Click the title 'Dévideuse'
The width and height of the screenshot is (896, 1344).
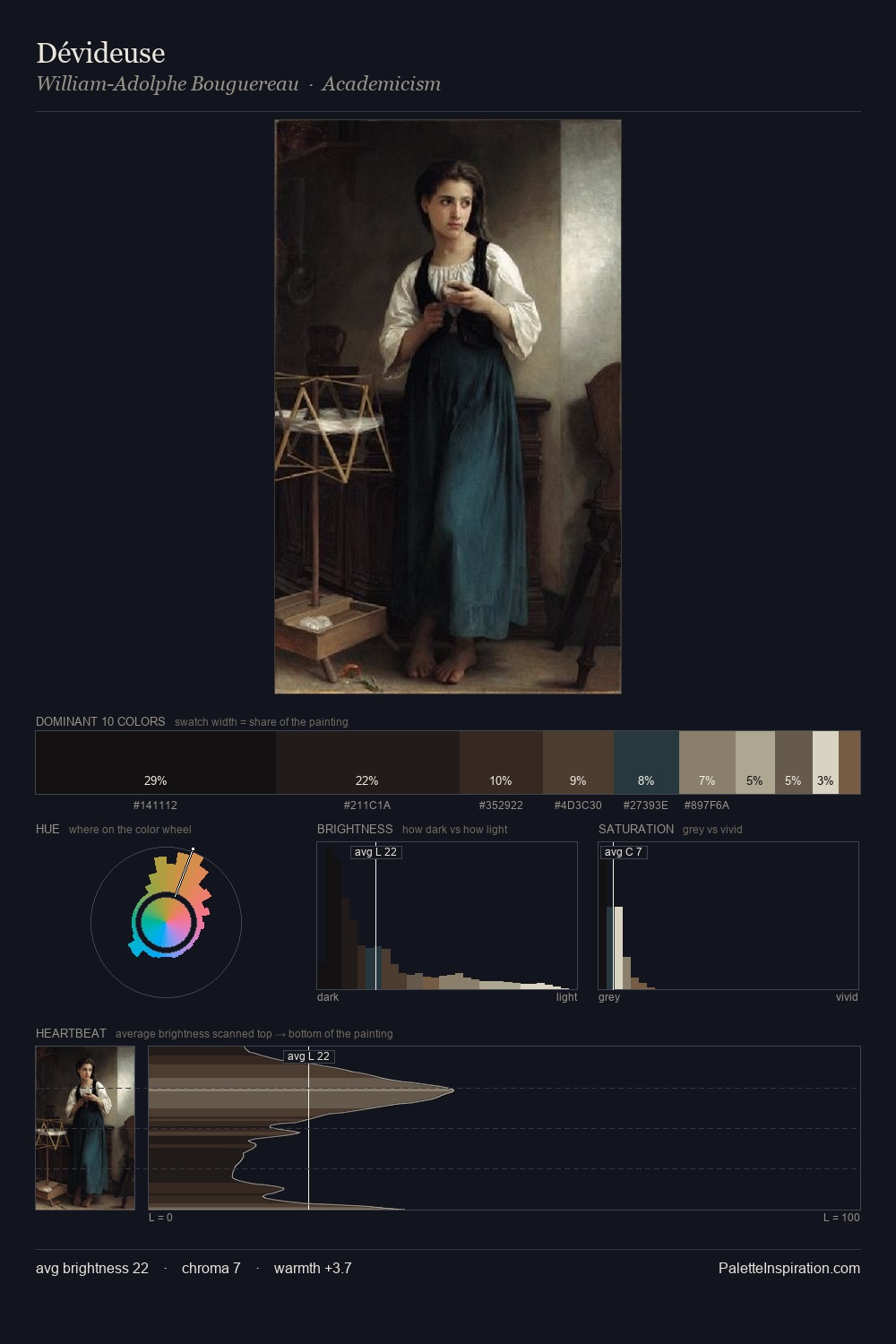100,53
